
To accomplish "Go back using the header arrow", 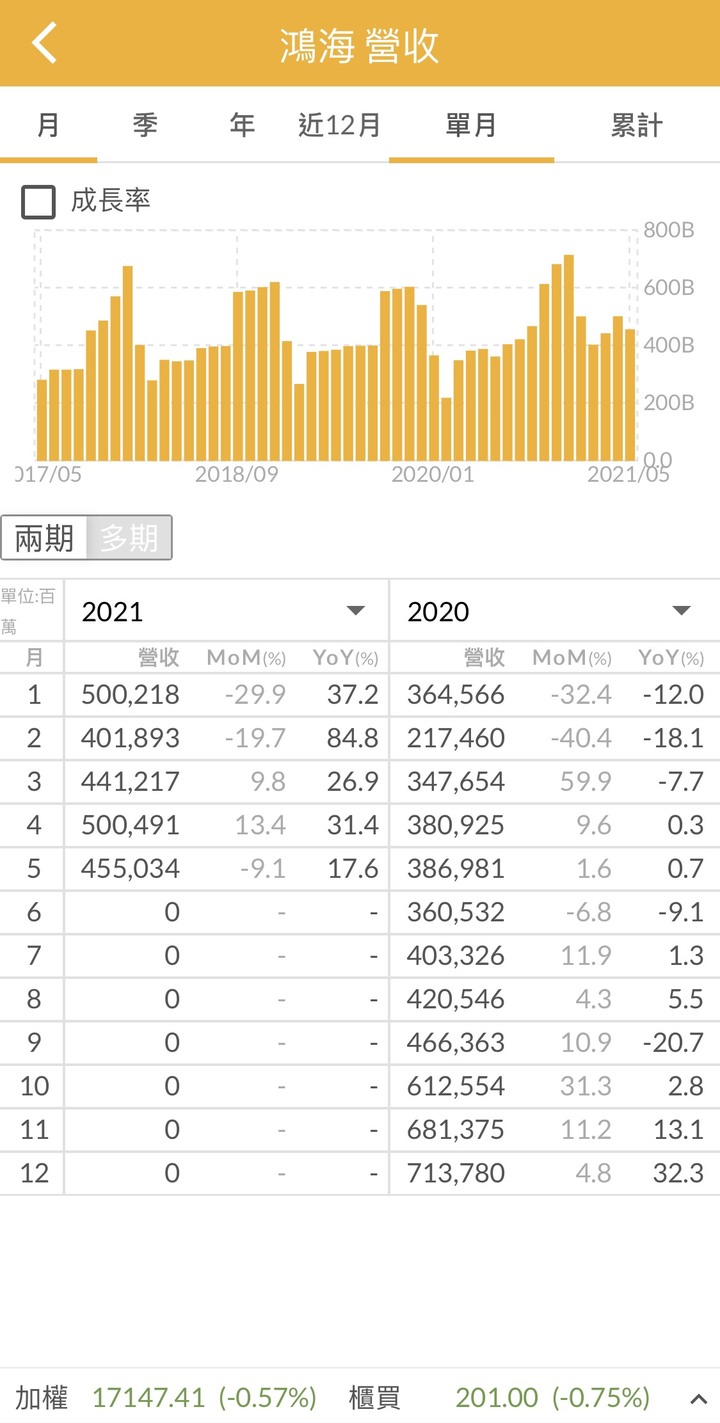I will [x=45, y=44].
